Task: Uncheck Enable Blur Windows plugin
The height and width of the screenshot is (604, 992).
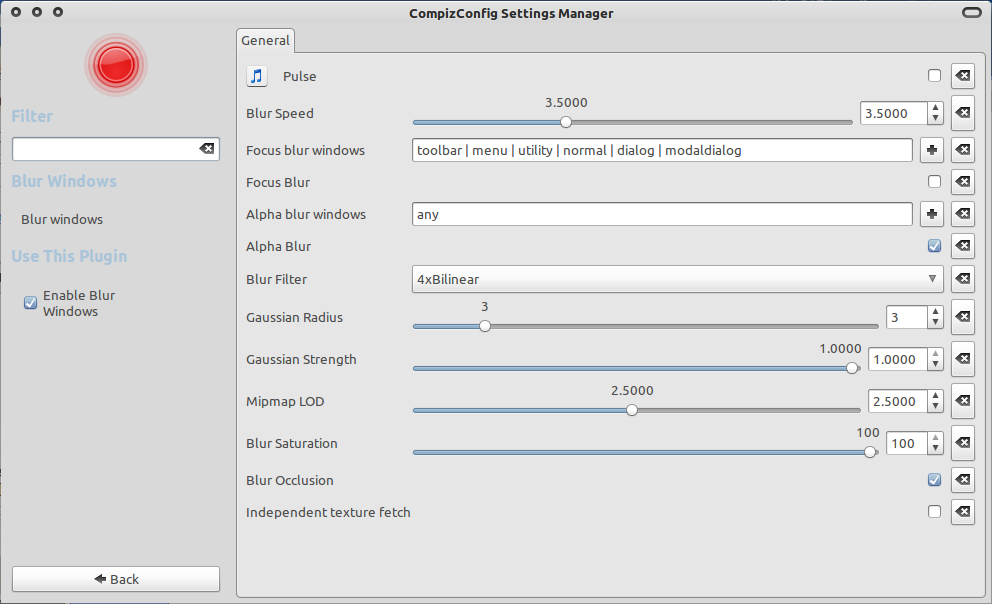Action: [x=30, y=303]
